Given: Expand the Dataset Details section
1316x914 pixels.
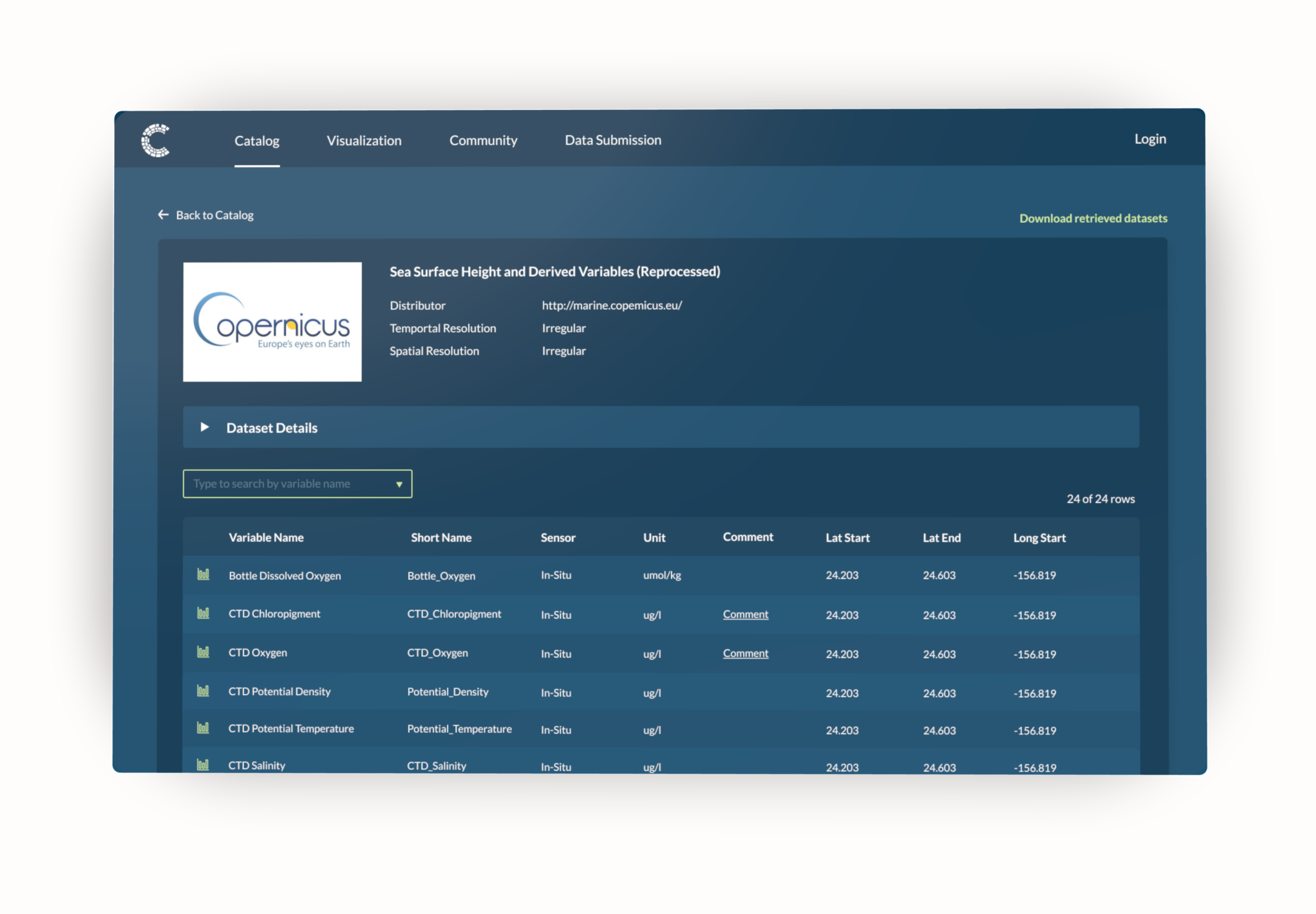Looking at the screenshot, I should point(204,427).
